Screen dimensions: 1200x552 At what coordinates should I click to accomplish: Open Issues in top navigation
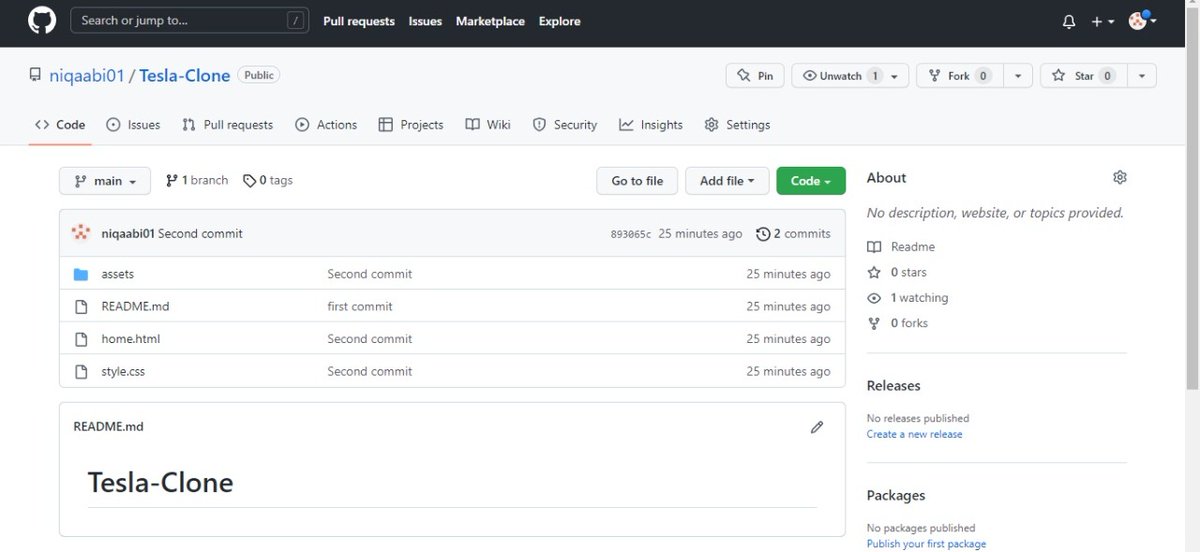tap(425, 21)
